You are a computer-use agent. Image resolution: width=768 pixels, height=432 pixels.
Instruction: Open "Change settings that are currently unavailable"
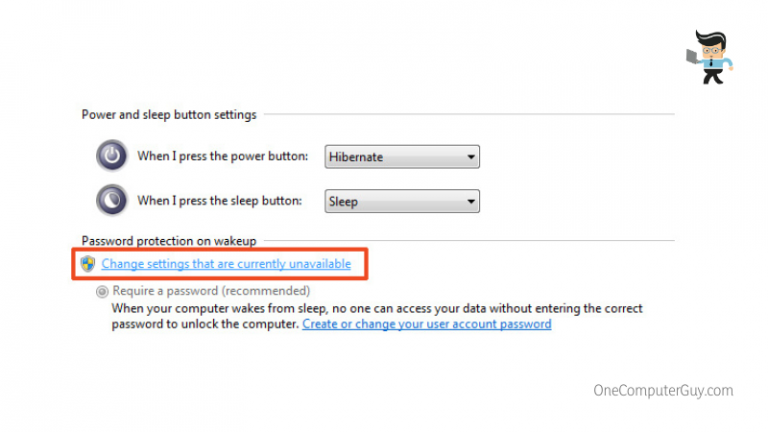226,264
